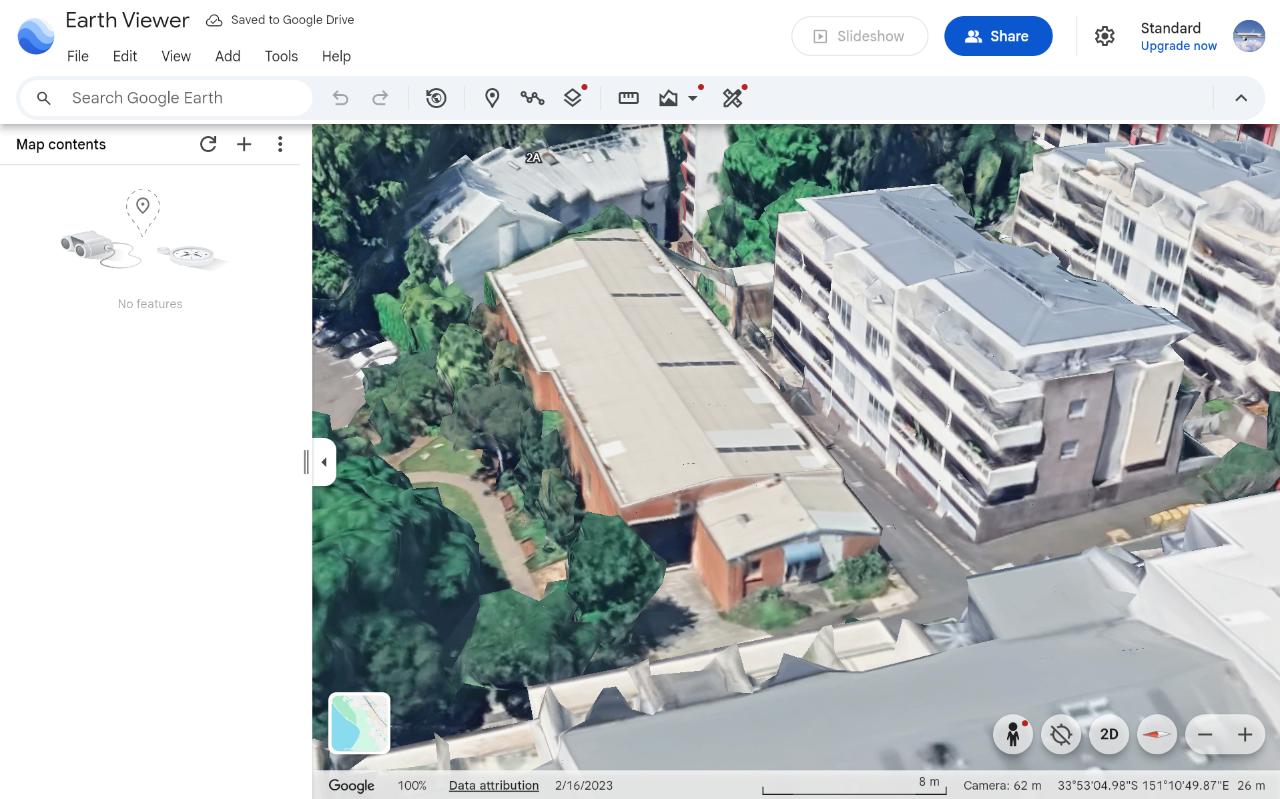
Task: Refresh the Map contents panel
Action: pyautogui.click(x=208, y=144)
